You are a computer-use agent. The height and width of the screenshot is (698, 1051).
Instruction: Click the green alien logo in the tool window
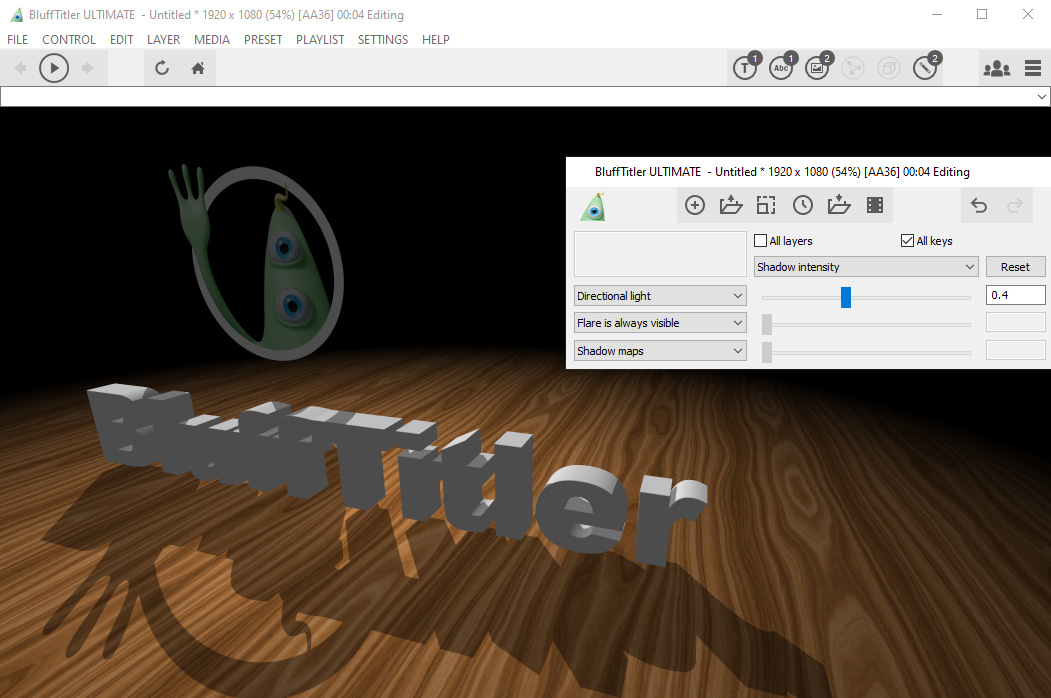pos(593,207)
